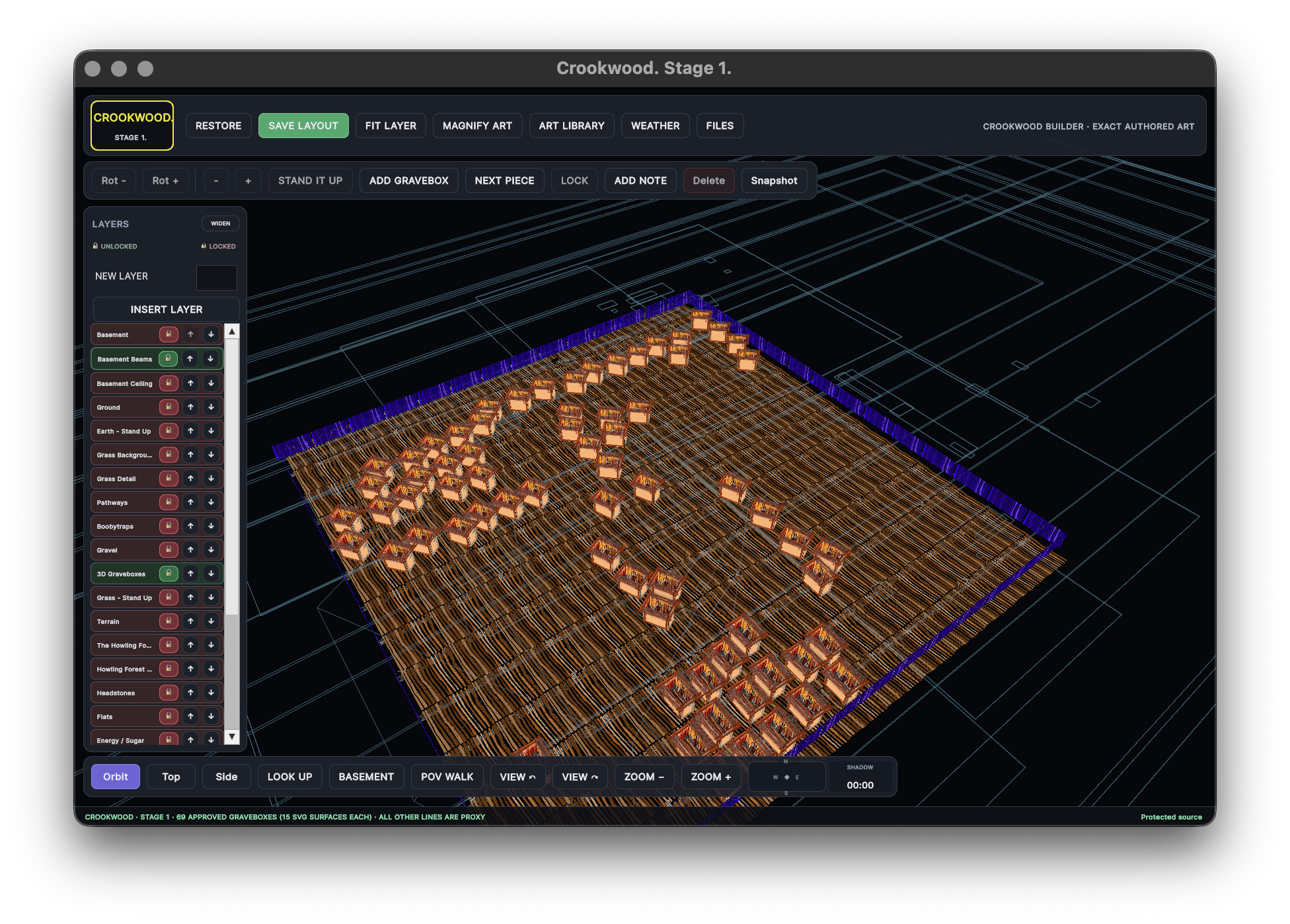Move Flats layer up
Screen dimensions: 1290x924
(x=190, y=716)
